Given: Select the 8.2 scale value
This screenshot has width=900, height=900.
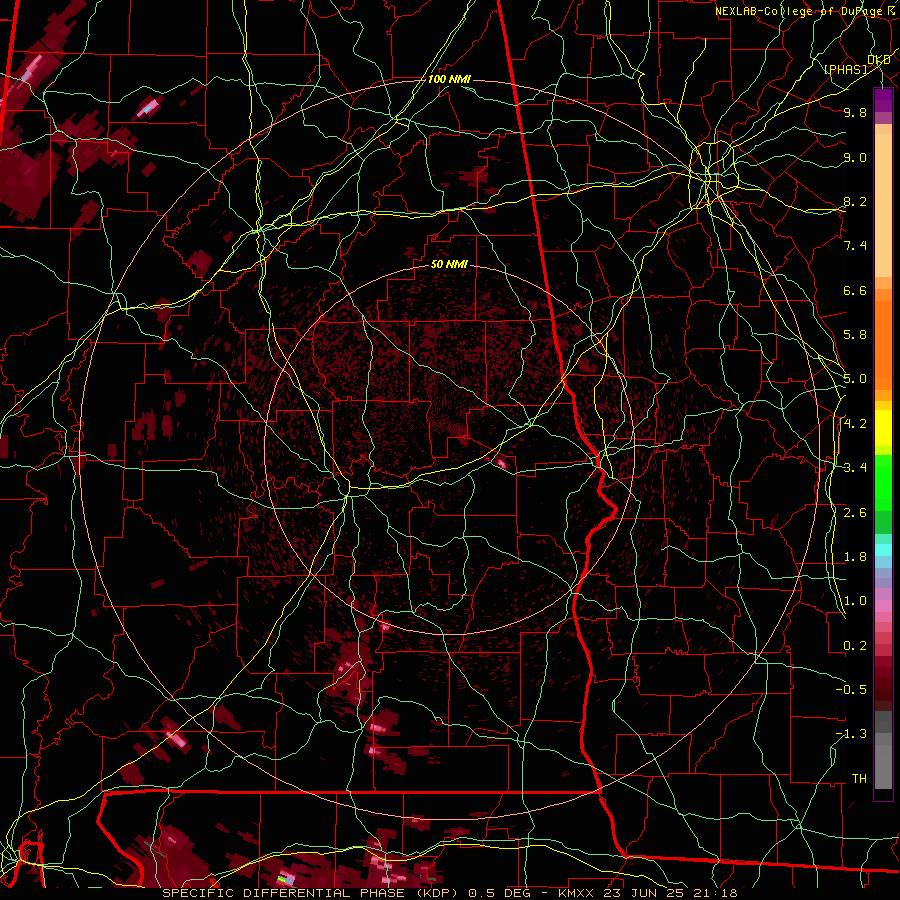Looking at the screenshot, I should 855,201.
